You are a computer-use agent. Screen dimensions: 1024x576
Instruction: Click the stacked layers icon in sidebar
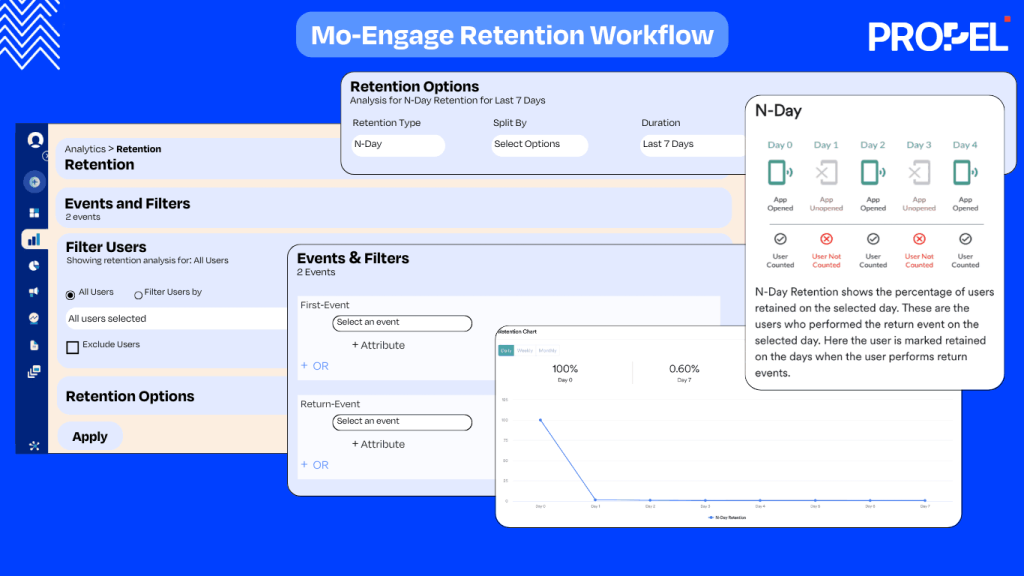[x=34, y=372]
